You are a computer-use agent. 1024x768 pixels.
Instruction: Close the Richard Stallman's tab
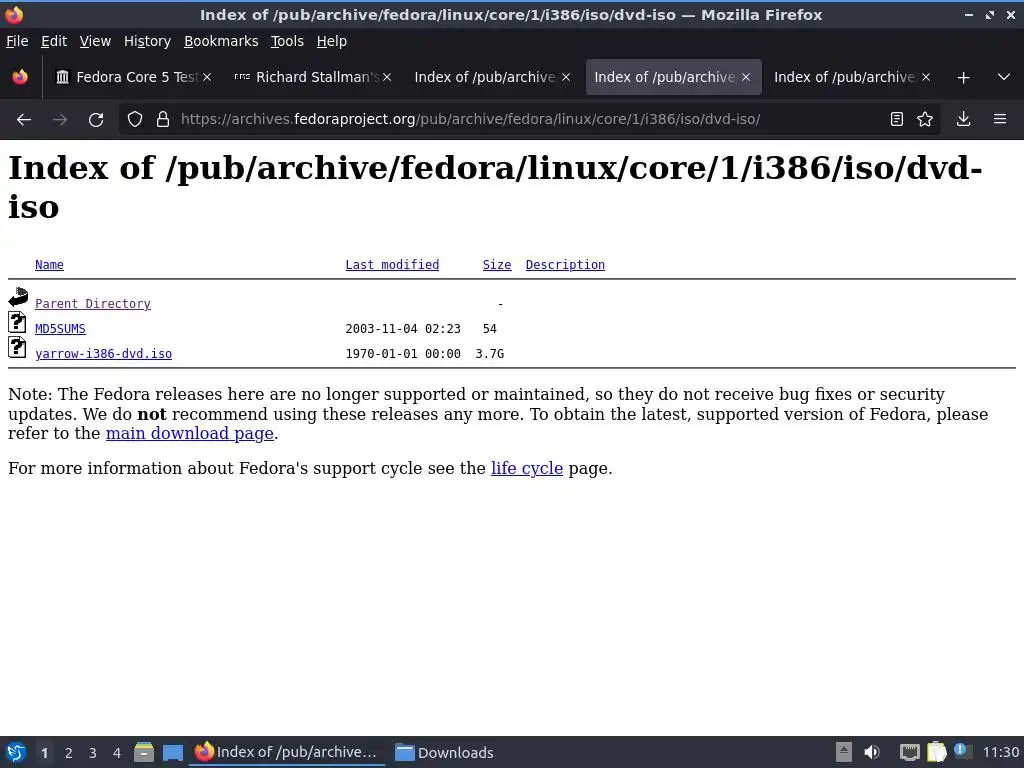tap(387, 77)
